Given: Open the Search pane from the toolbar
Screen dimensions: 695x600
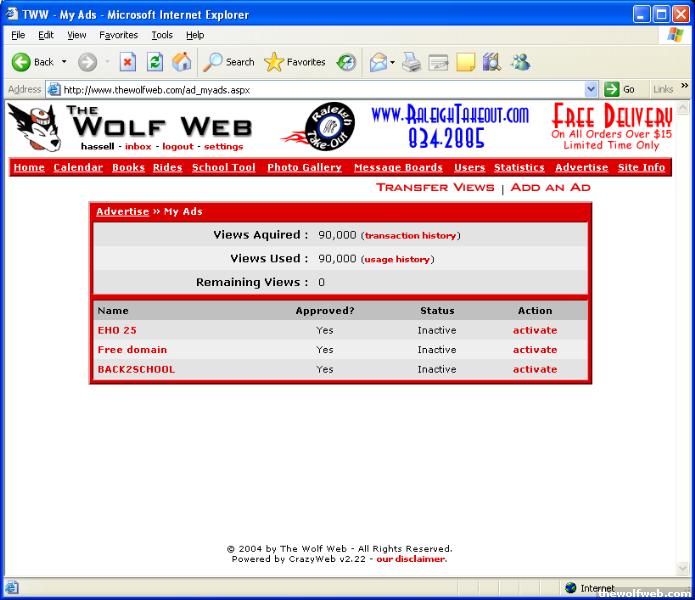Looking at the screenshot, I should (229, 62).
